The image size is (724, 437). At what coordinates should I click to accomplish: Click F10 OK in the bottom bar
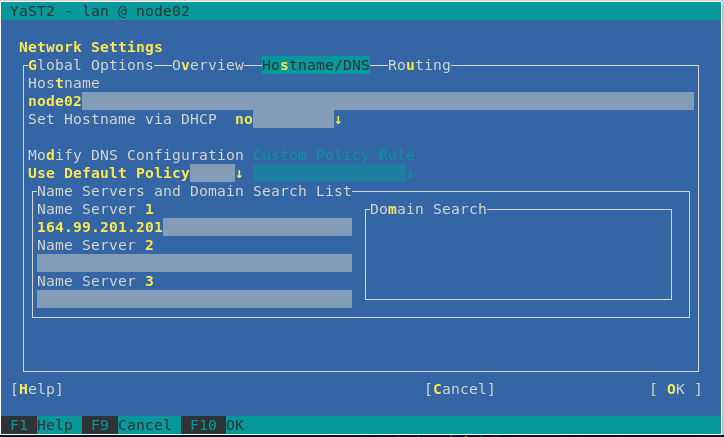212,425
